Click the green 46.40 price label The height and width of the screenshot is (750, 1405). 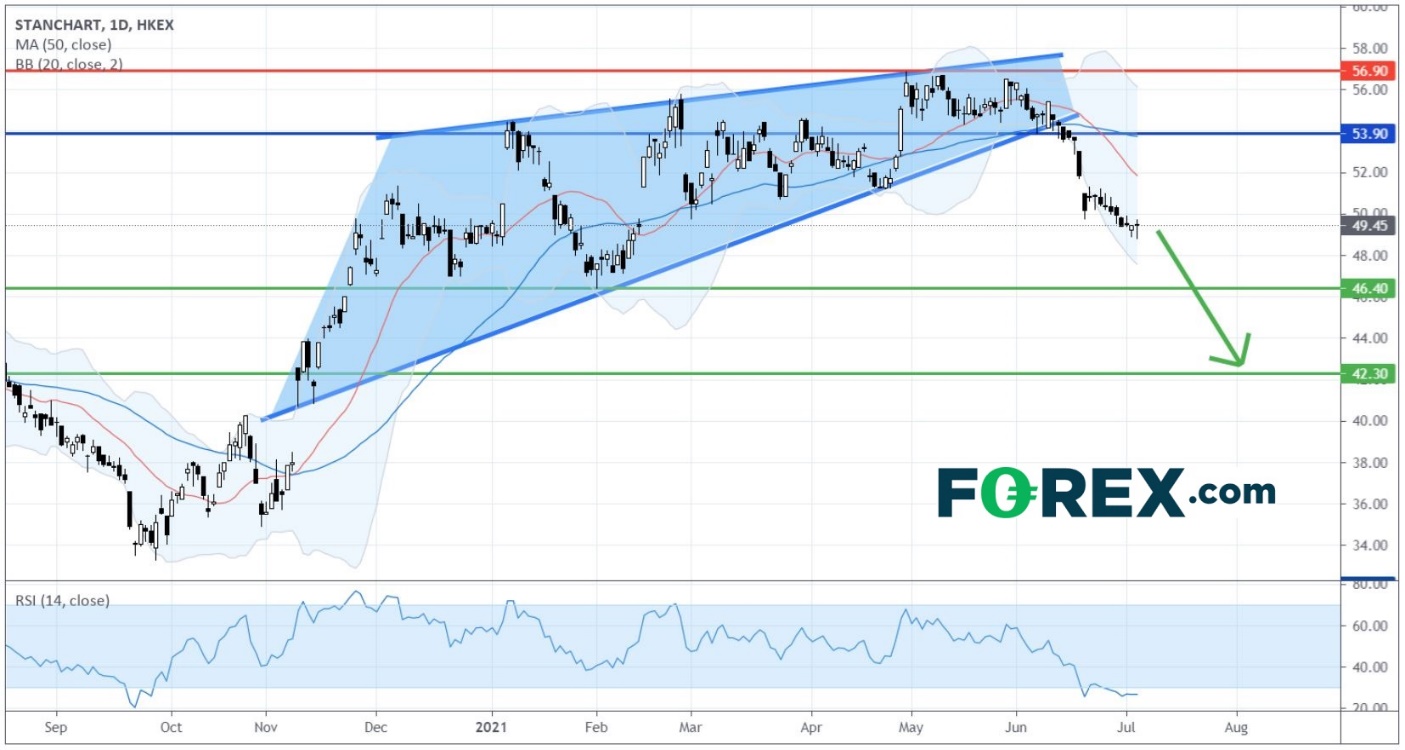(x=1368, y=288)
